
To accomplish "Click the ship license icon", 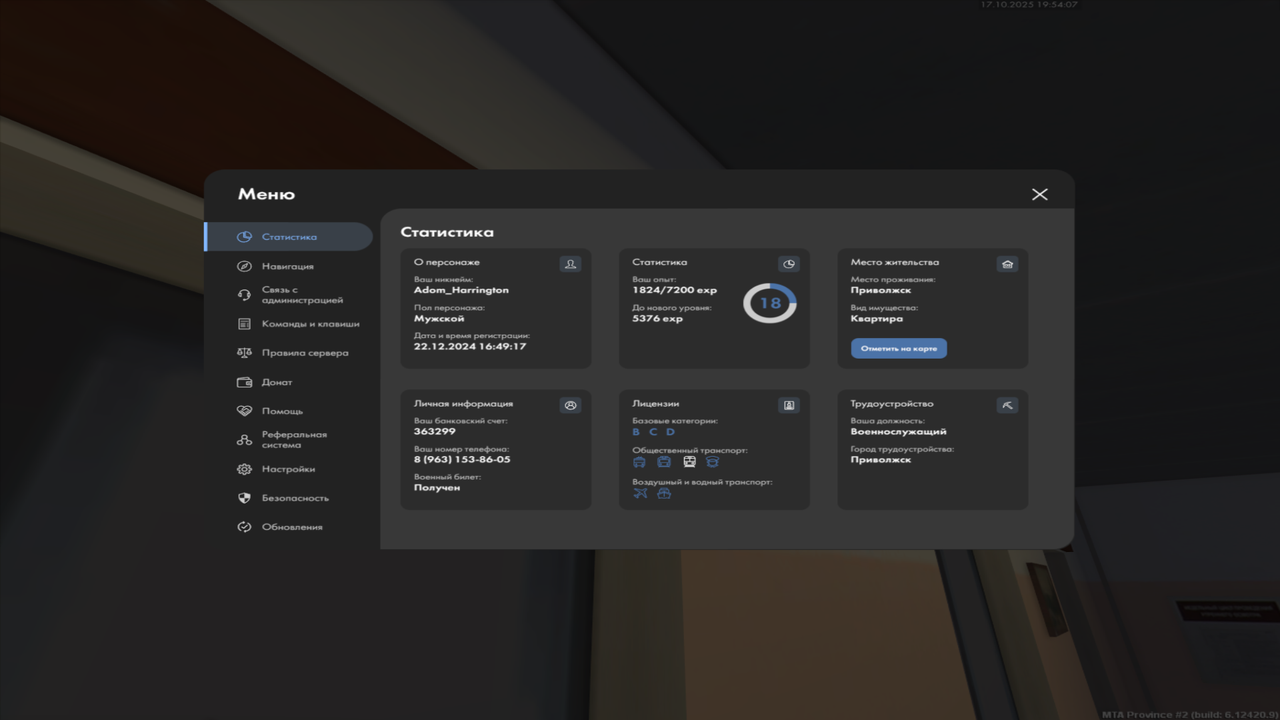I will (664, 493).
